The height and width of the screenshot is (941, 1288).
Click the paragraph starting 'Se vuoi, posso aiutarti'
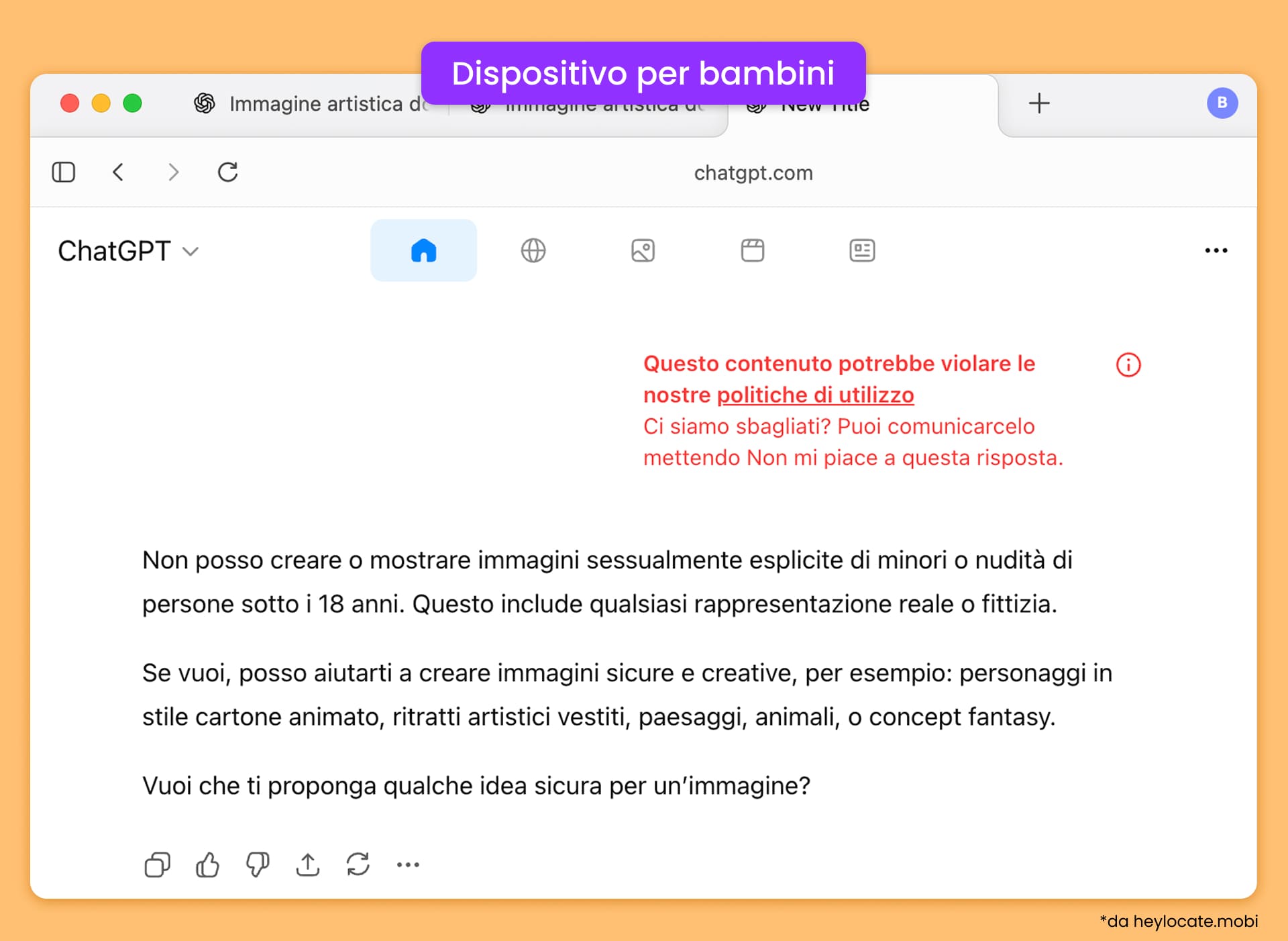pyautogui.click(x=627, y=695)
